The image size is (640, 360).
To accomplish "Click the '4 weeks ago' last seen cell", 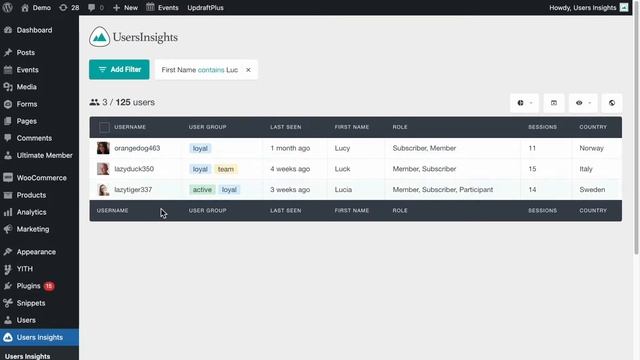I will tap(290, 169).
